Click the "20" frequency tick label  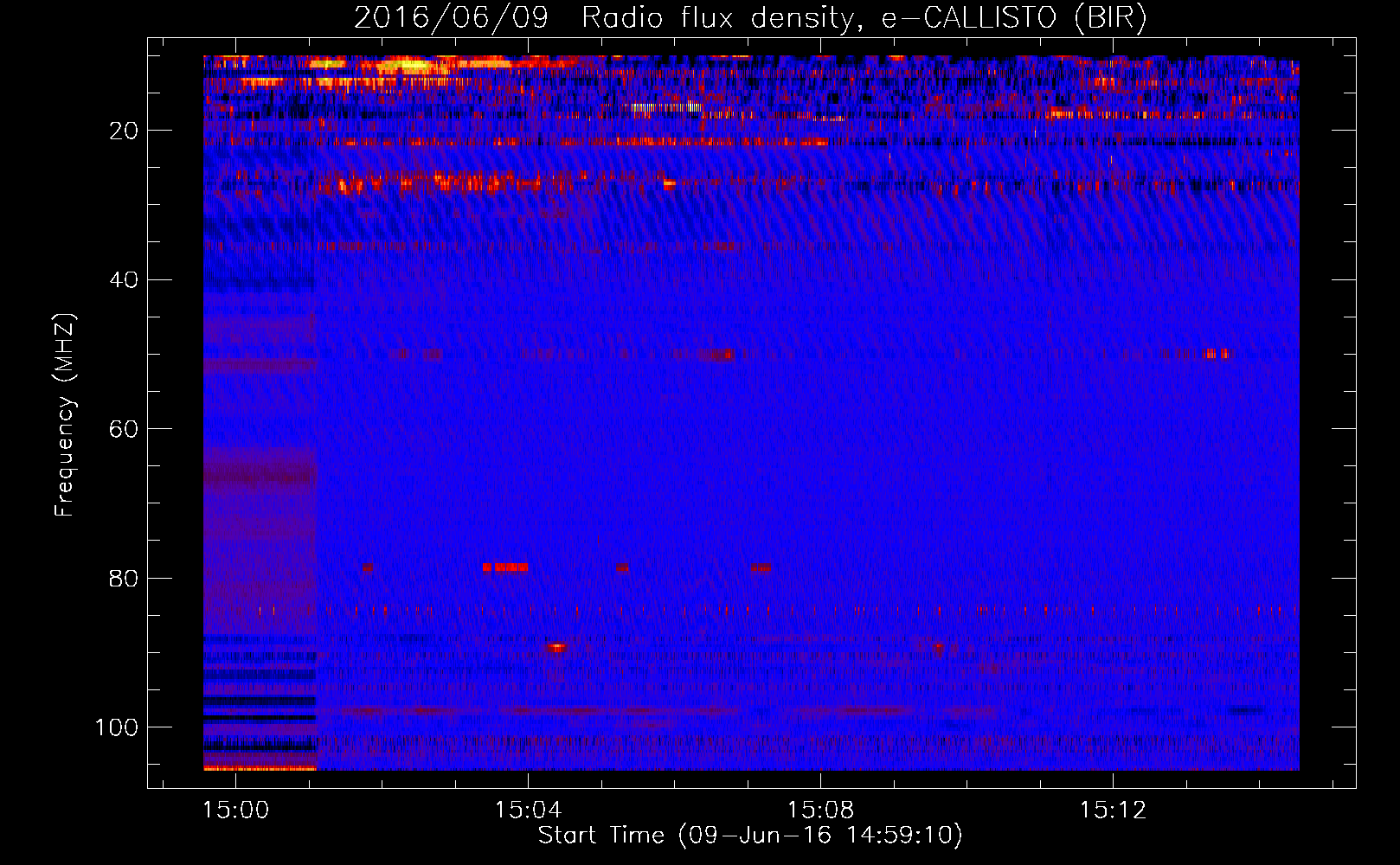124,131
